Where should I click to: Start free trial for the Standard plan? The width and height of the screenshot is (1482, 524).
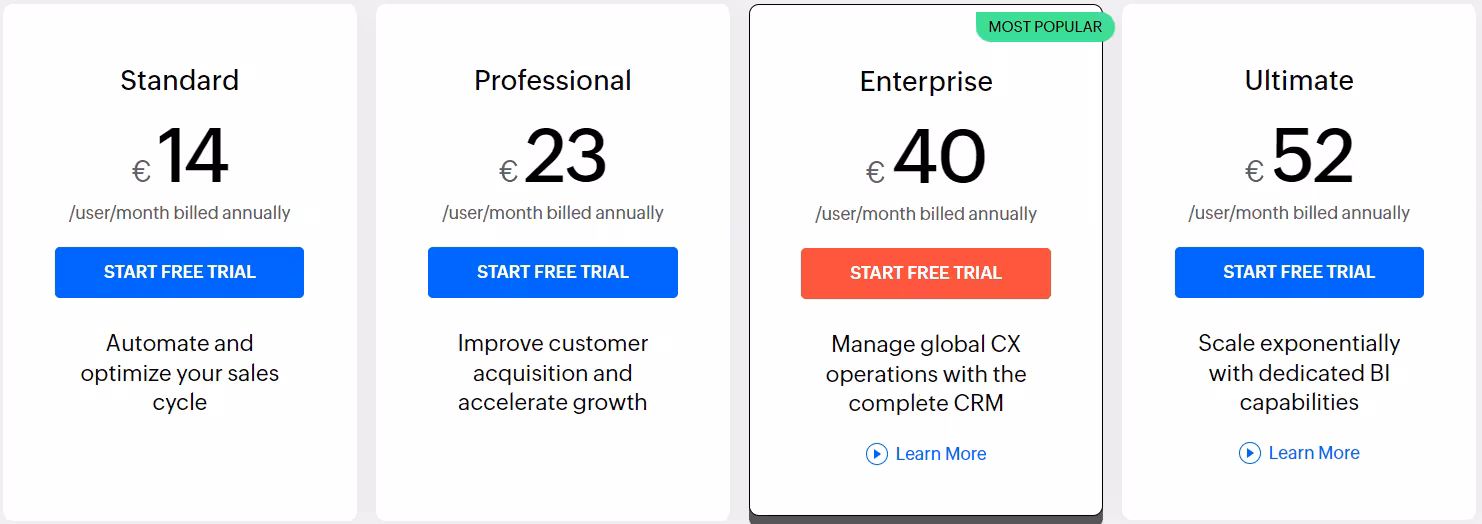pos(179,272)
